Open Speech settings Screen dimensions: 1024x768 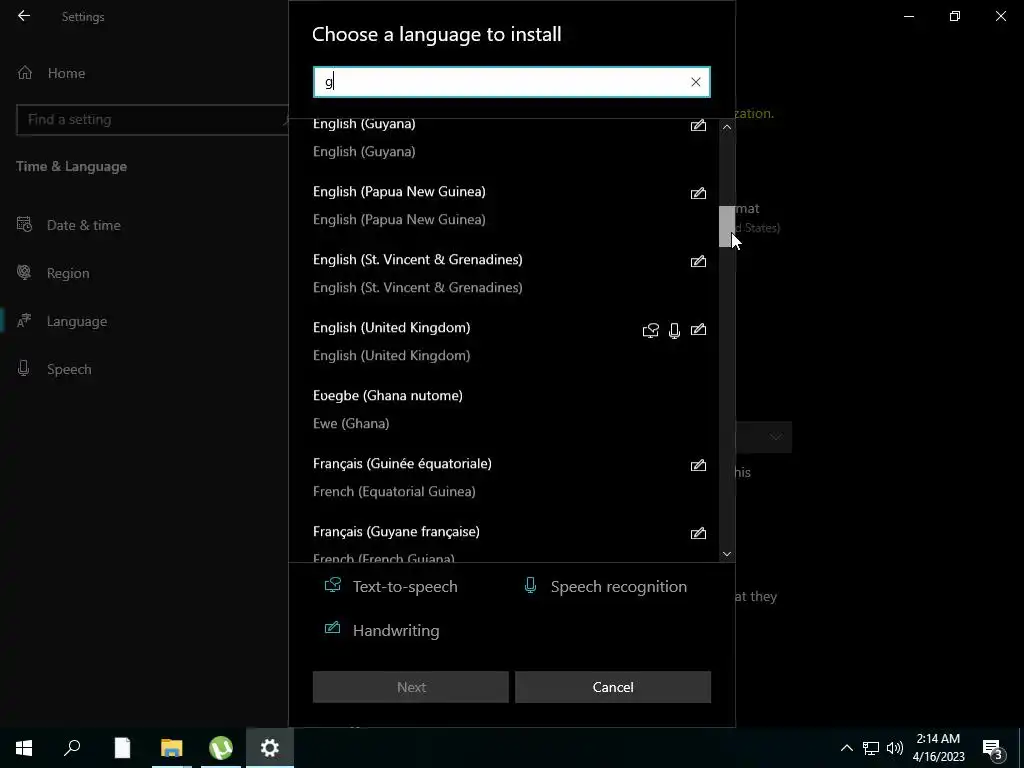pyautogui.click(x=69, y=370)
